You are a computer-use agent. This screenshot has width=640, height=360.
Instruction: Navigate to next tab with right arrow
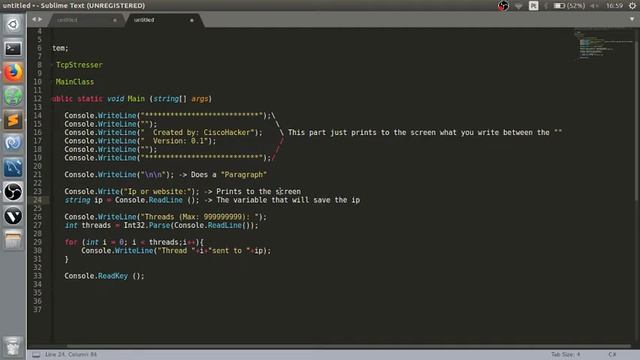(40, 19)
